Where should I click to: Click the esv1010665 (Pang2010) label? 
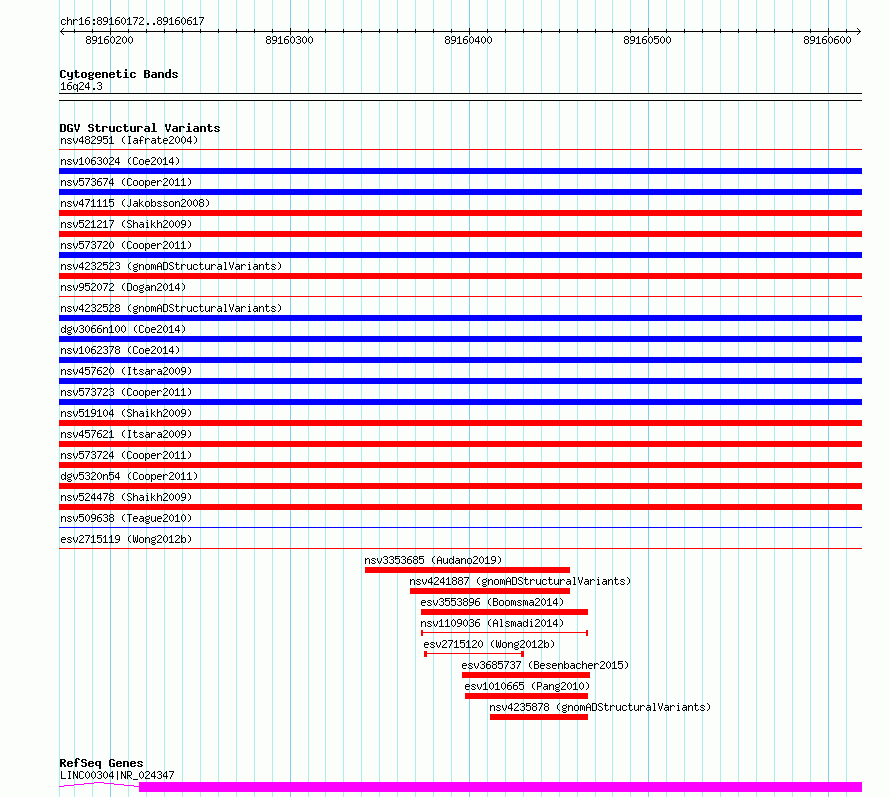click(527, 686)
